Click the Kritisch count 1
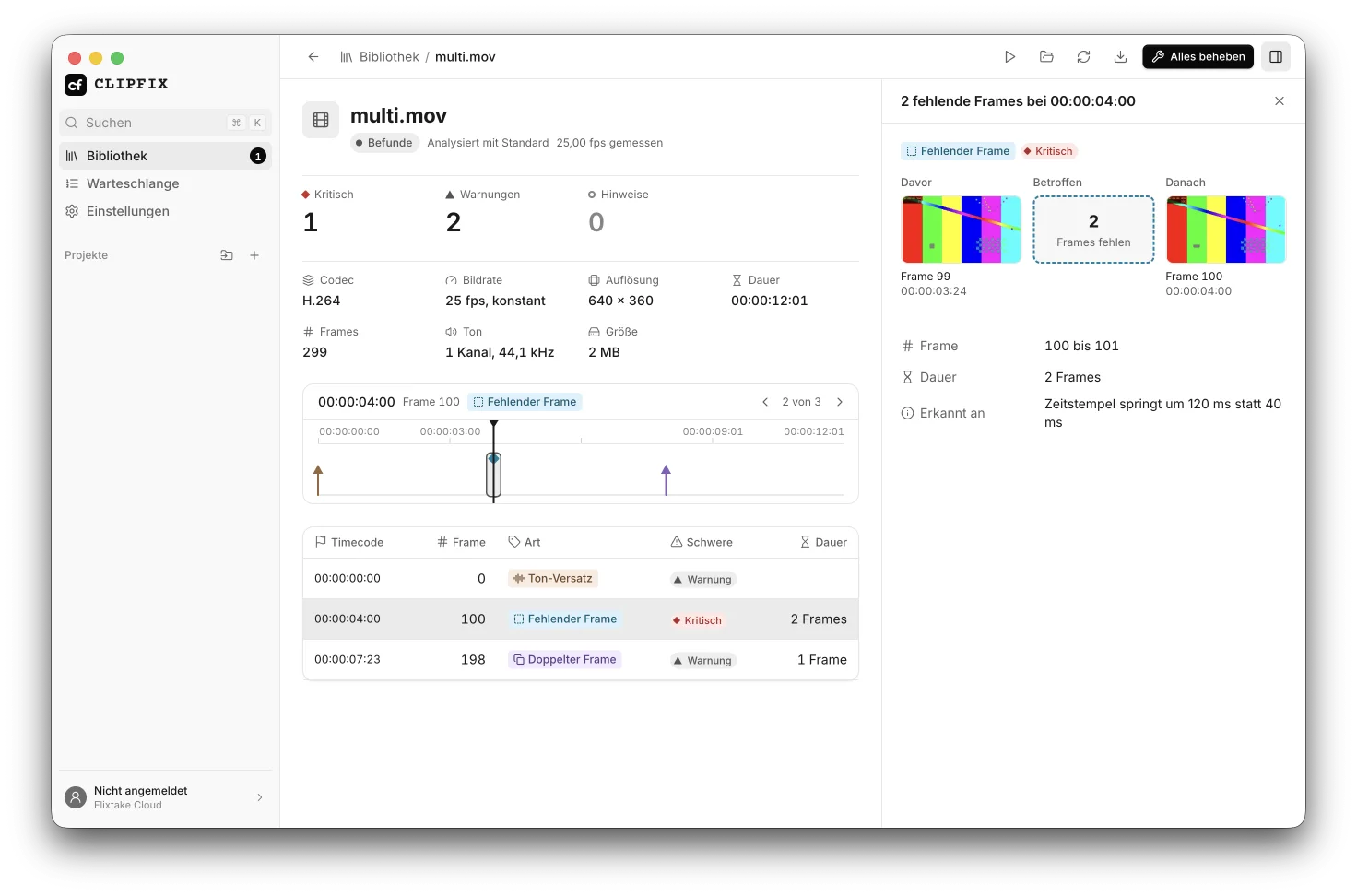Screen dimensions: 1357x896 [311, 222]
